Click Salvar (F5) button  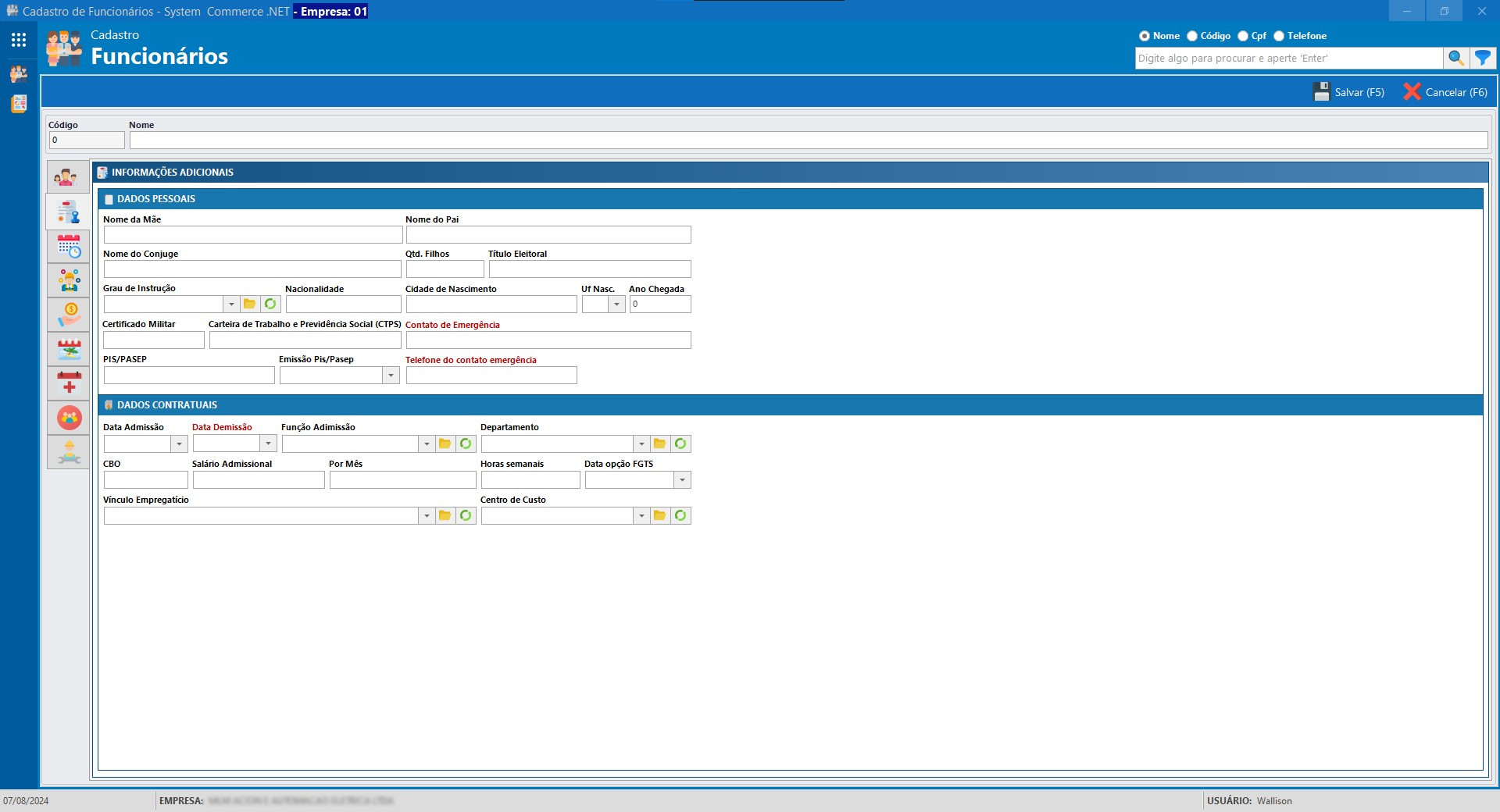[1348, 92]
